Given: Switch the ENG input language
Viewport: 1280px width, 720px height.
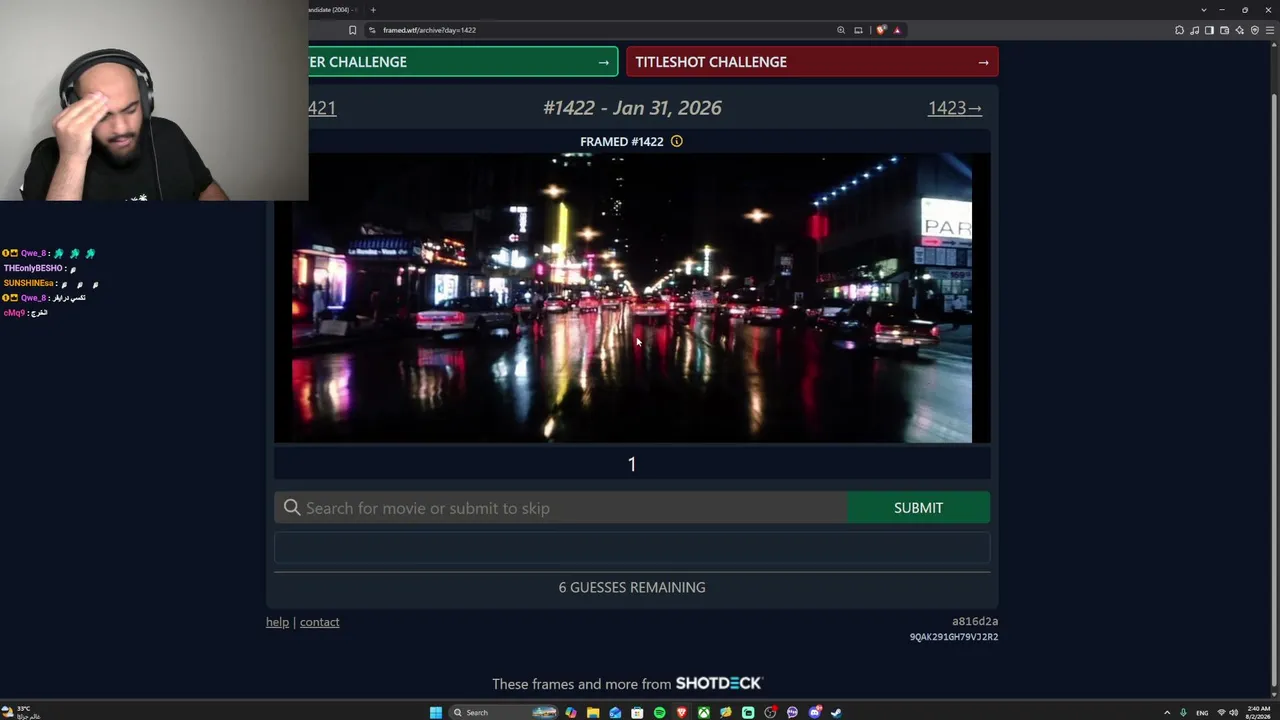Looking at the screenshot, I should pyautogui.click(x=1202, y=712).
